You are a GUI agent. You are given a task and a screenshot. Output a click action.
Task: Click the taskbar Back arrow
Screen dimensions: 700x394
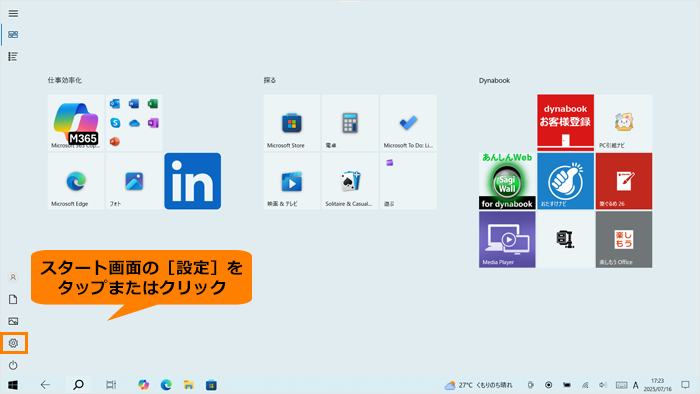click(x=45, y=385)
